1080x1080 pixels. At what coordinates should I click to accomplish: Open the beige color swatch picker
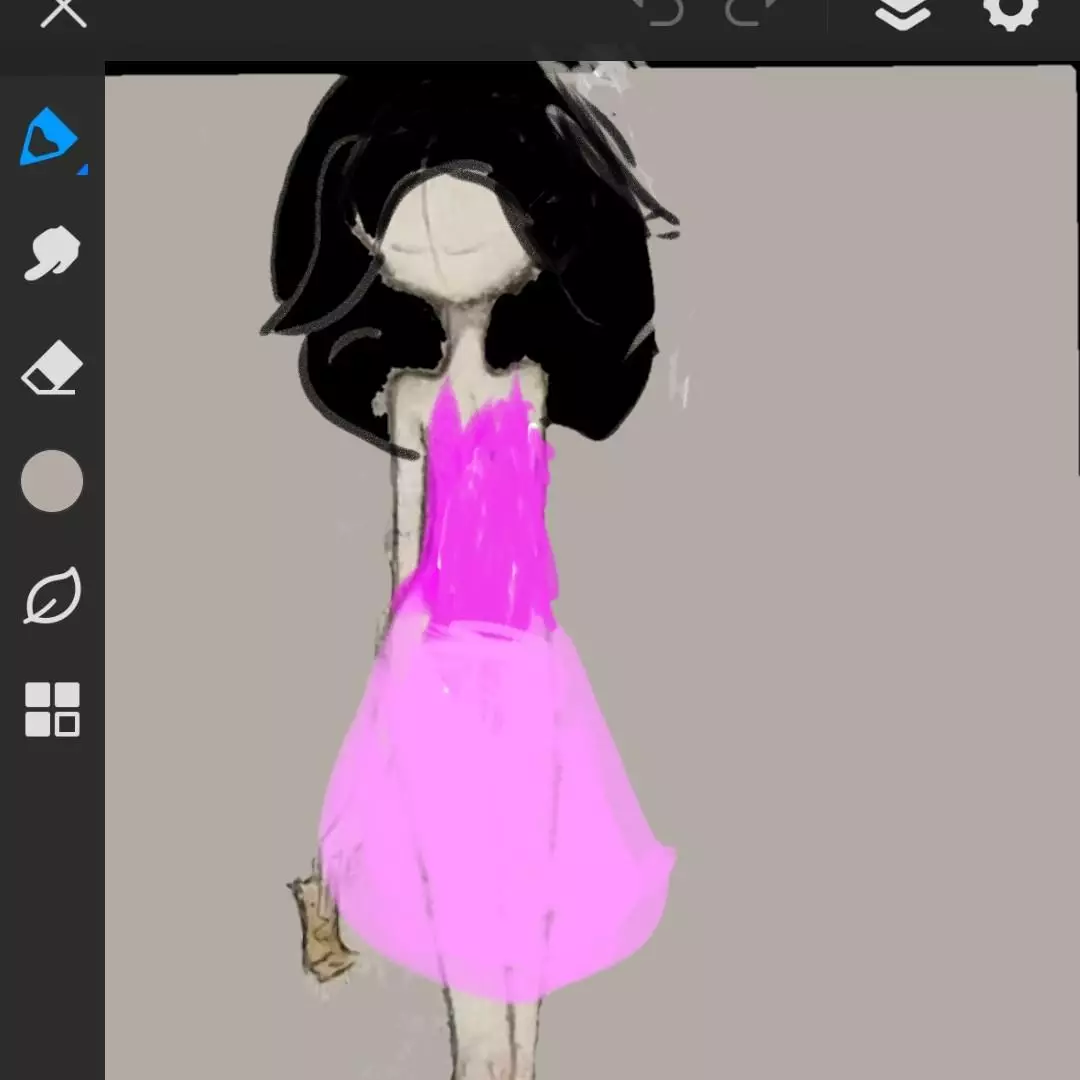click(52, 481)
